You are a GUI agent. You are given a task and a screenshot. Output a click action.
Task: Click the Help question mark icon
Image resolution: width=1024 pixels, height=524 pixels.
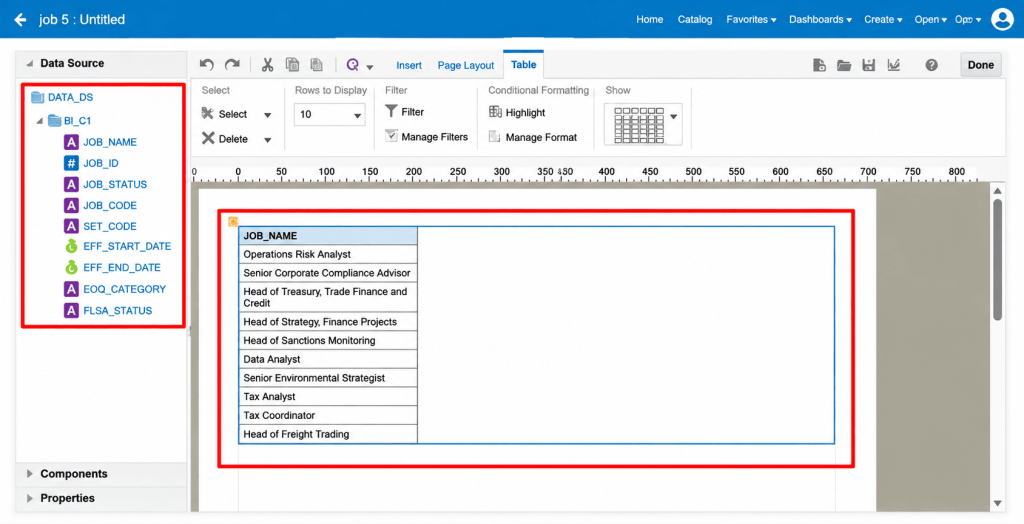point(932,65)
